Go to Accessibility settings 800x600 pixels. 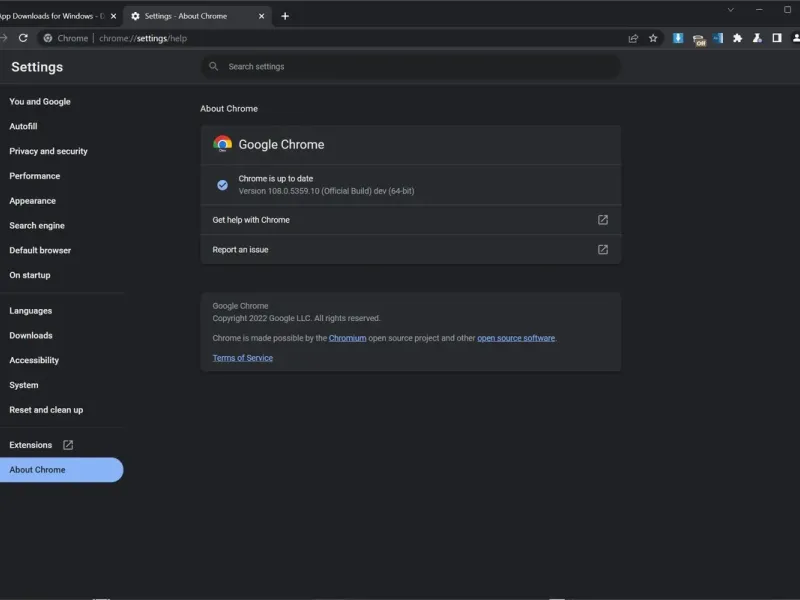[34, 360]
